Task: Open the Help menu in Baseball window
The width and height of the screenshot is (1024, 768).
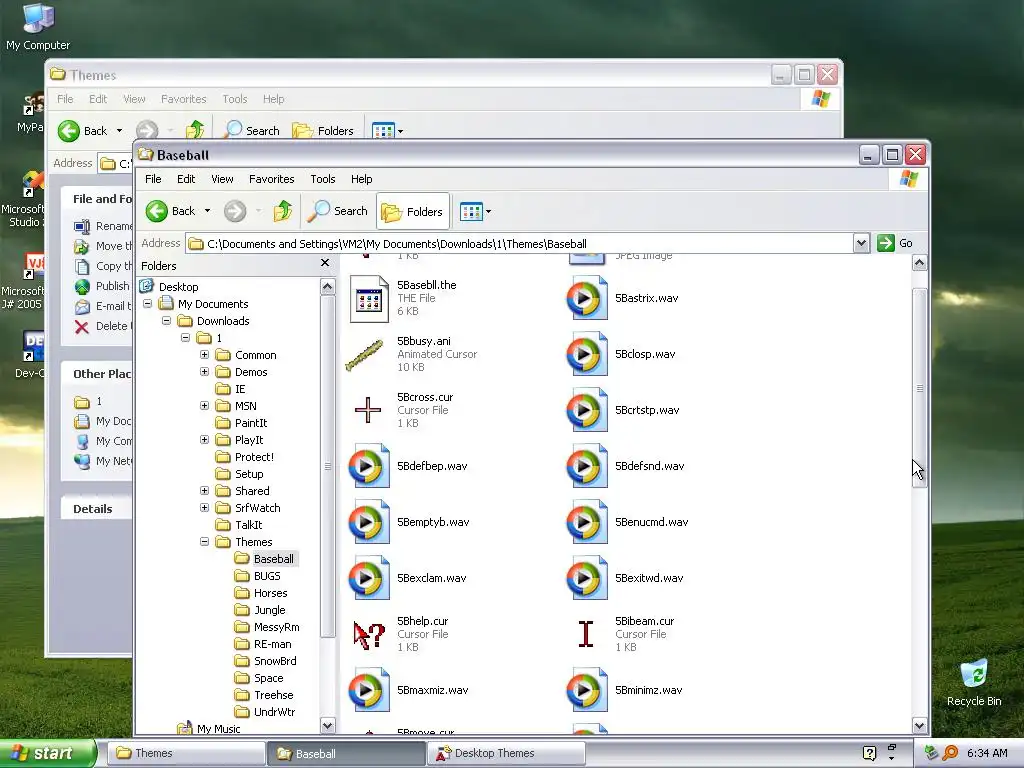Action: pos(361,179)
